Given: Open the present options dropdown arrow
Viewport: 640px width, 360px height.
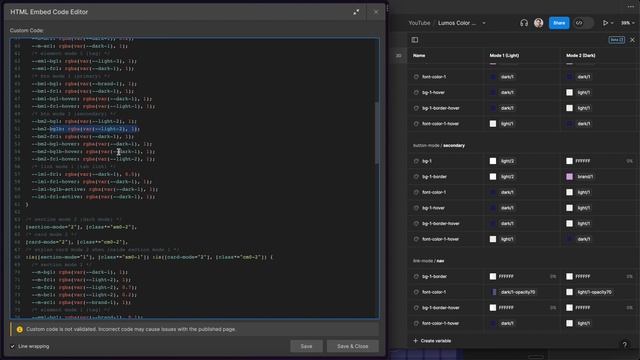Looking at the screenshot, I should coord(612,23).
